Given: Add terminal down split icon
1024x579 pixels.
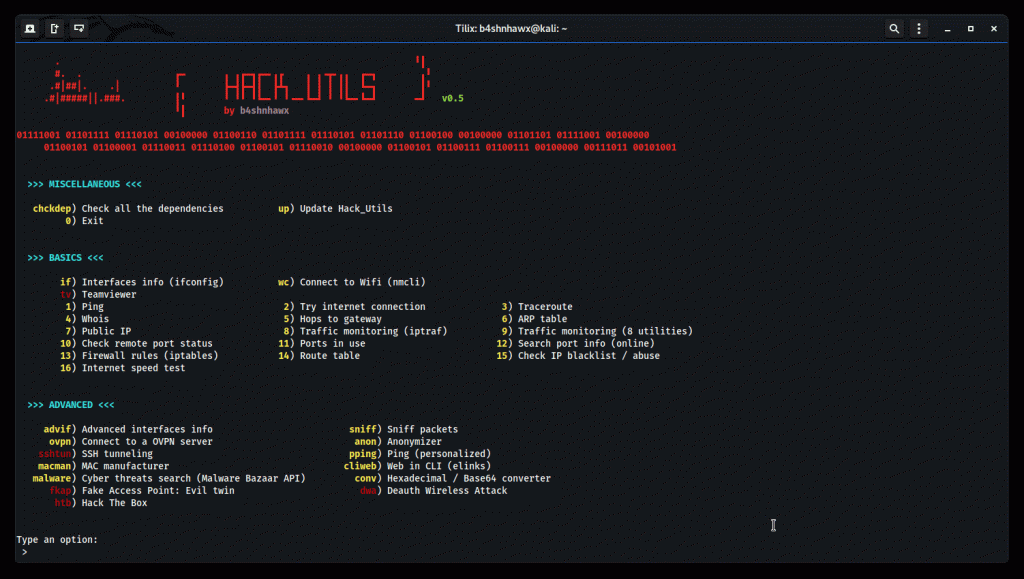Looking at the screenshot, I should [79, 29].
